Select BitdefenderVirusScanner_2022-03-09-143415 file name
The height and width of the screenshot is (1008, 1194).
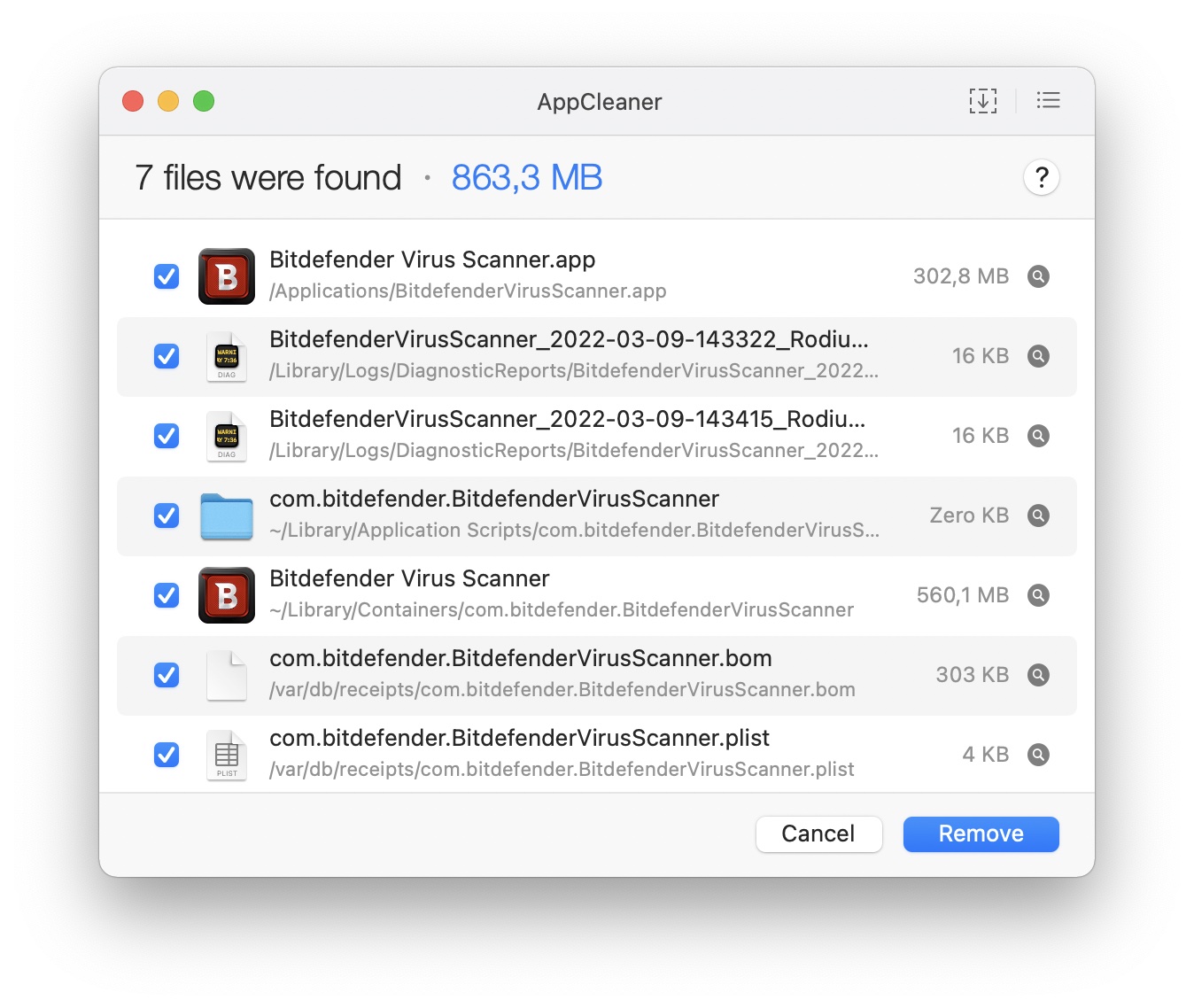568,419
